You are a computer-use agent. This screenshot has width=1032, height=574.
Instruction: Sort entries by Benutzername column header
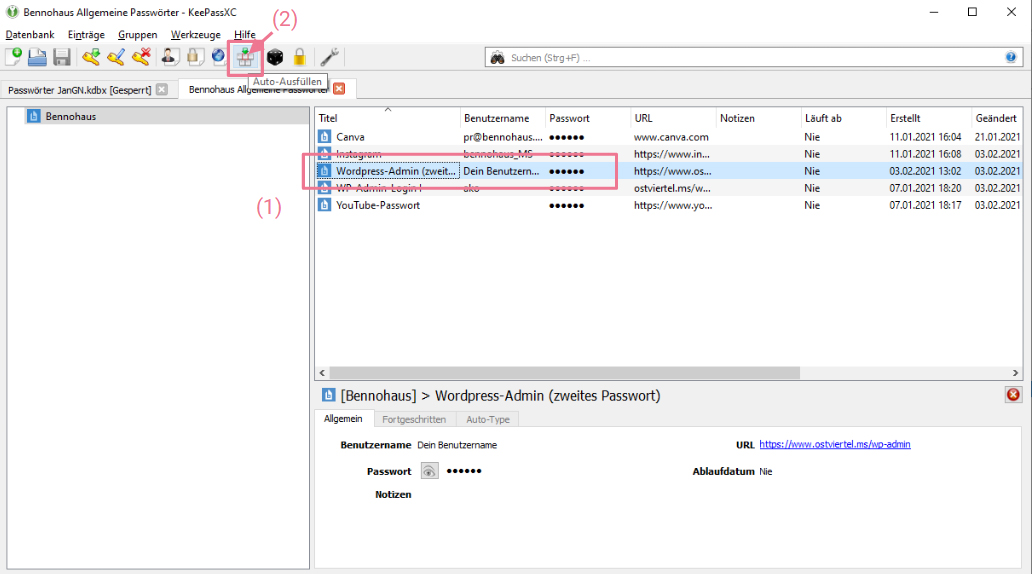tap(502, 118)
